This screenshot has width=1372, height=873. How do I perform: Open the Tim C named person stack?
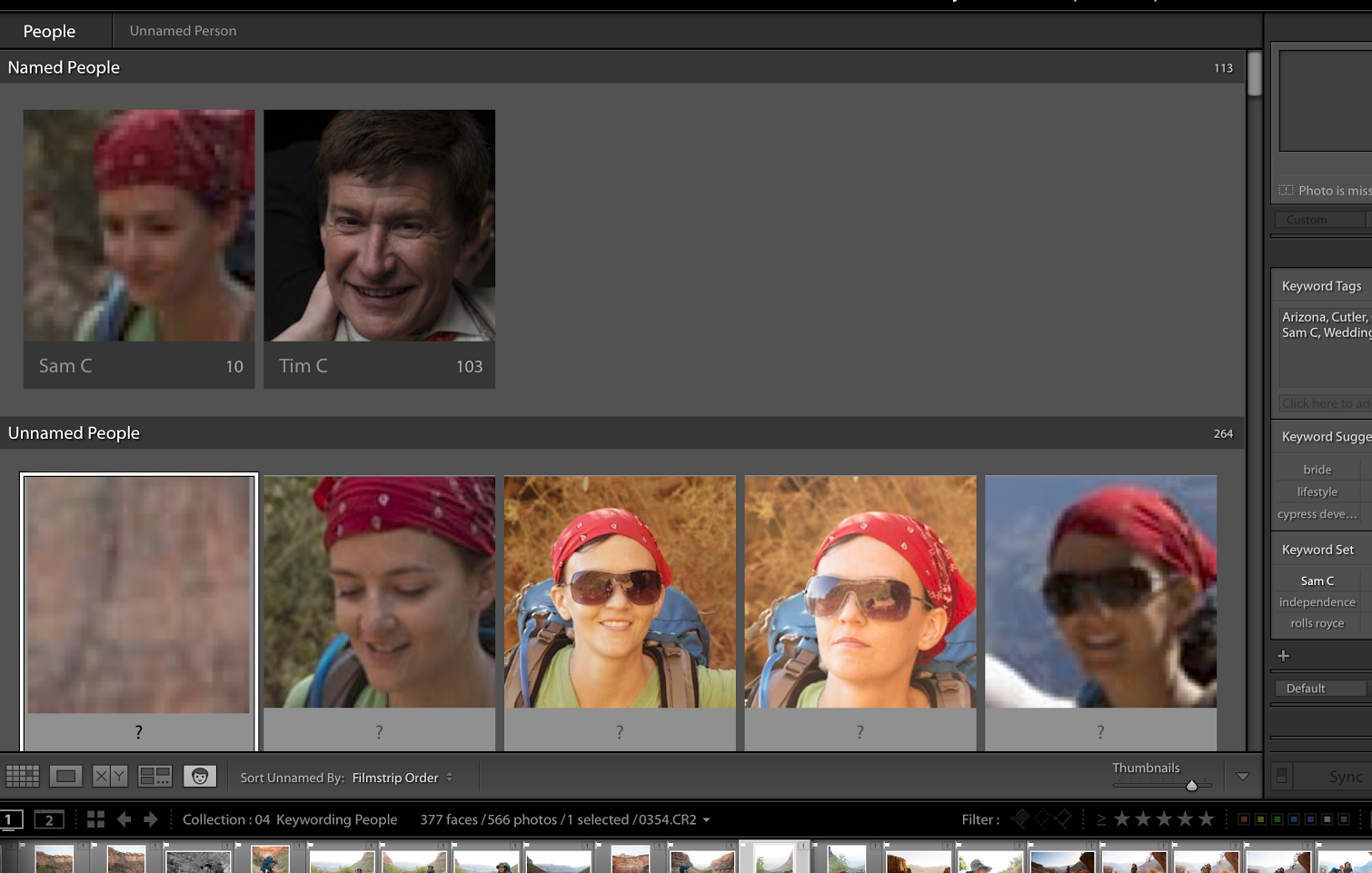click(379, 226)
